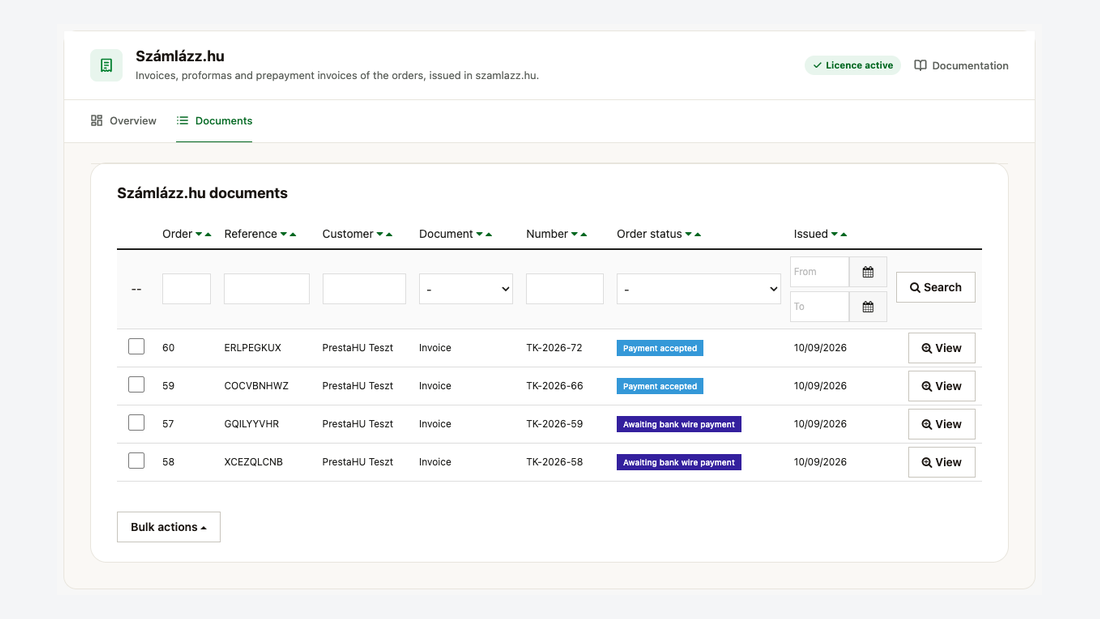View invoice TK-2026-58
This screenshot has height=619, width=1100.
(x=941, y=462)
